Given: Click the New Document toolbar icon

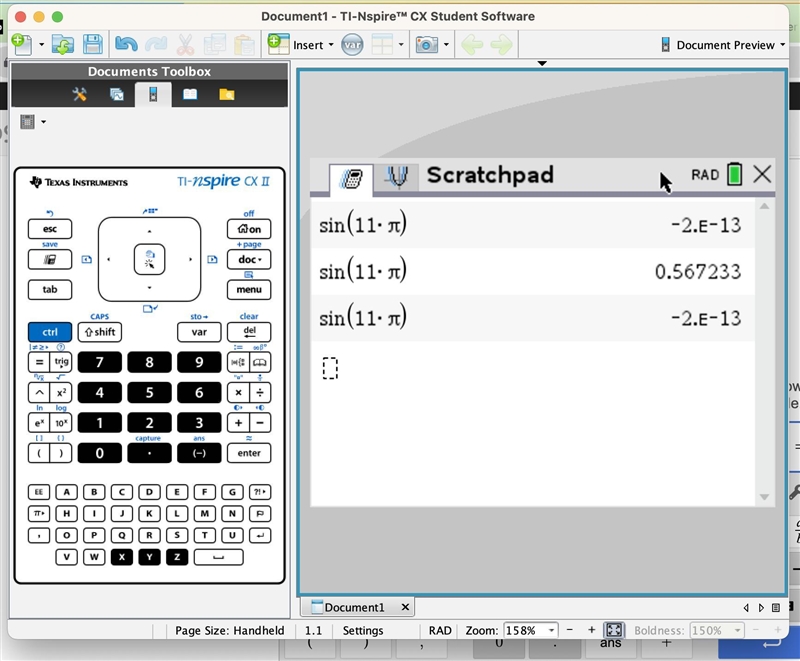Looking at the screenshot, I should pyautogui.click(x=21, y=44).
